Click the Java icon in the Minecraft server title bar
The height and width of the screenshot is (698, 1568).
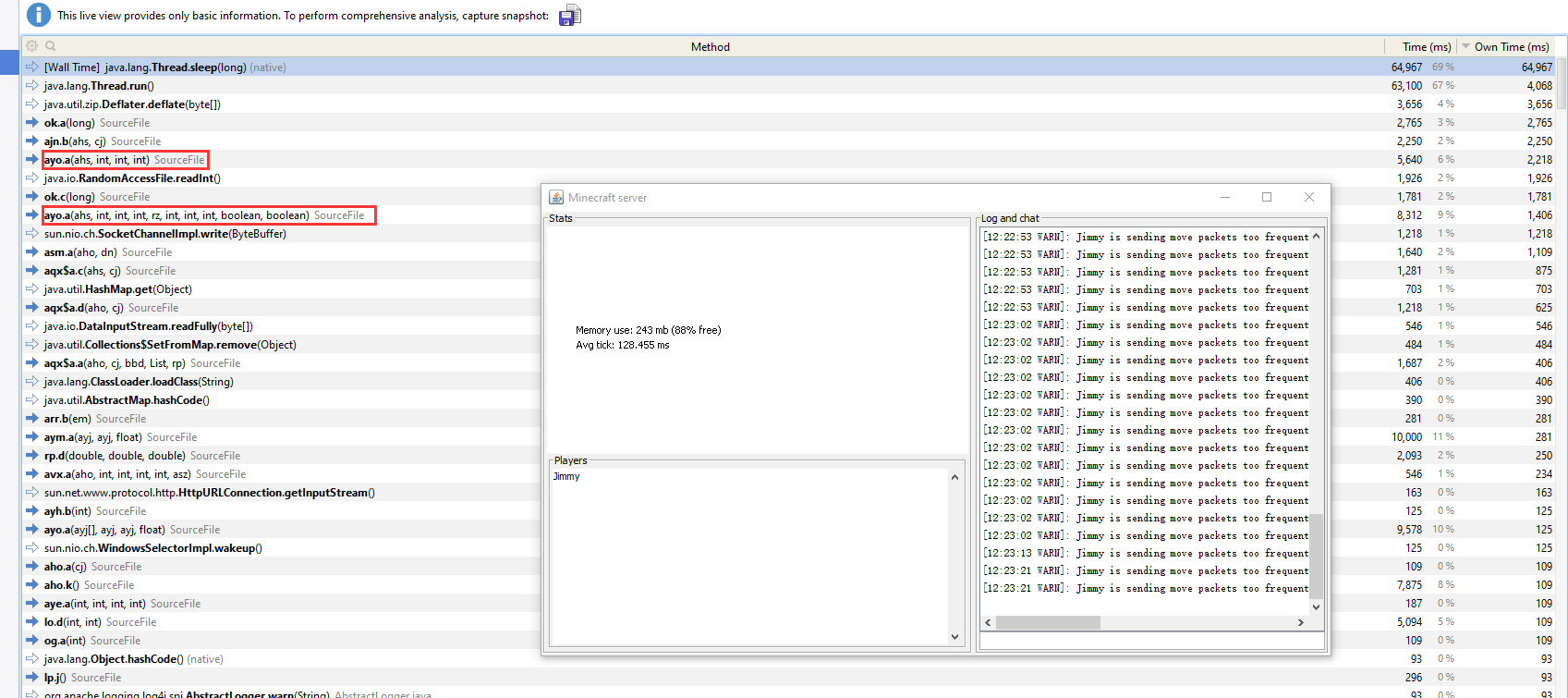click(x=556, y=197)
